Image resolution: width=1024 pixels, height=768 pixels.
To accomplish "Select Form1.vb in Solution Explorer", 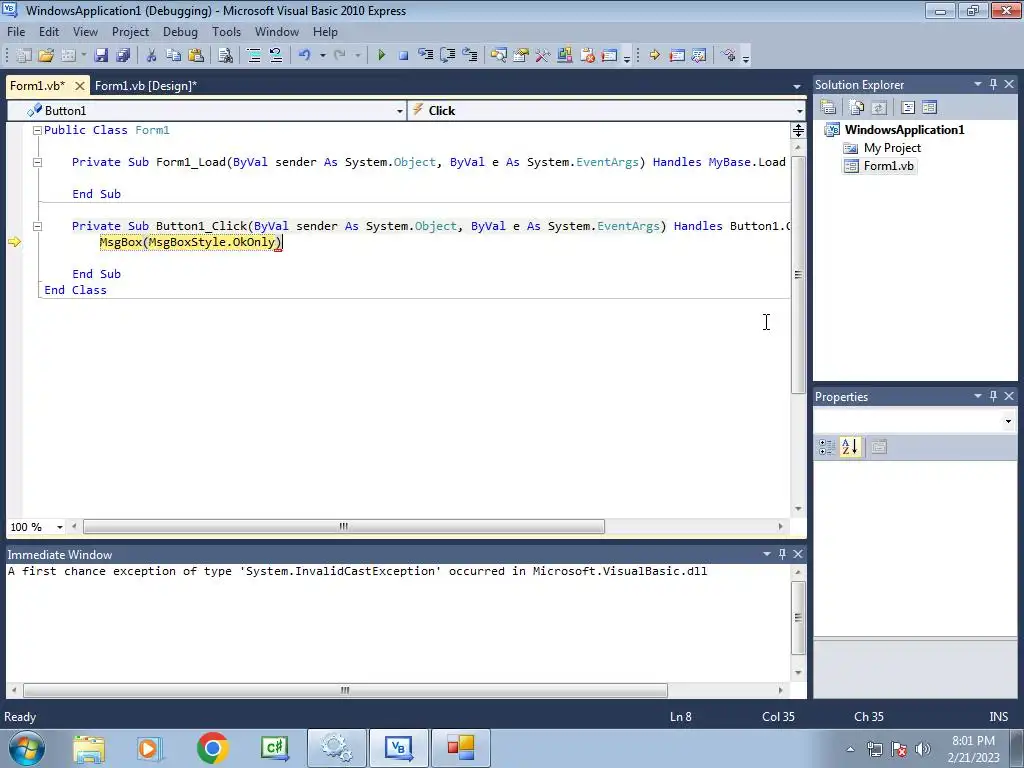I will (x=888, y=166).
